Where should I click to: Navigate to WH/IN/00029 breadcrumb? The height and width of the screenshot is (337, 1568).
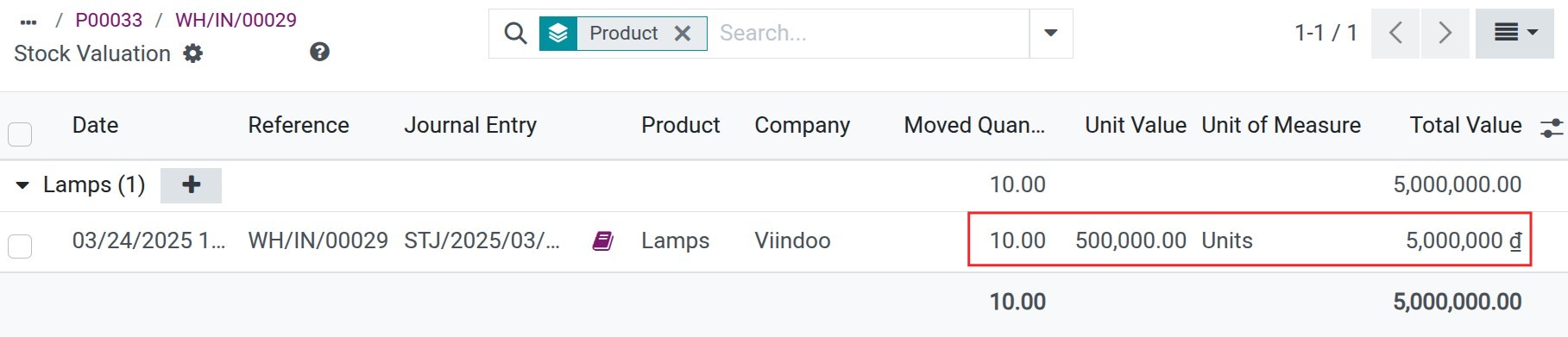pos(236,20)
